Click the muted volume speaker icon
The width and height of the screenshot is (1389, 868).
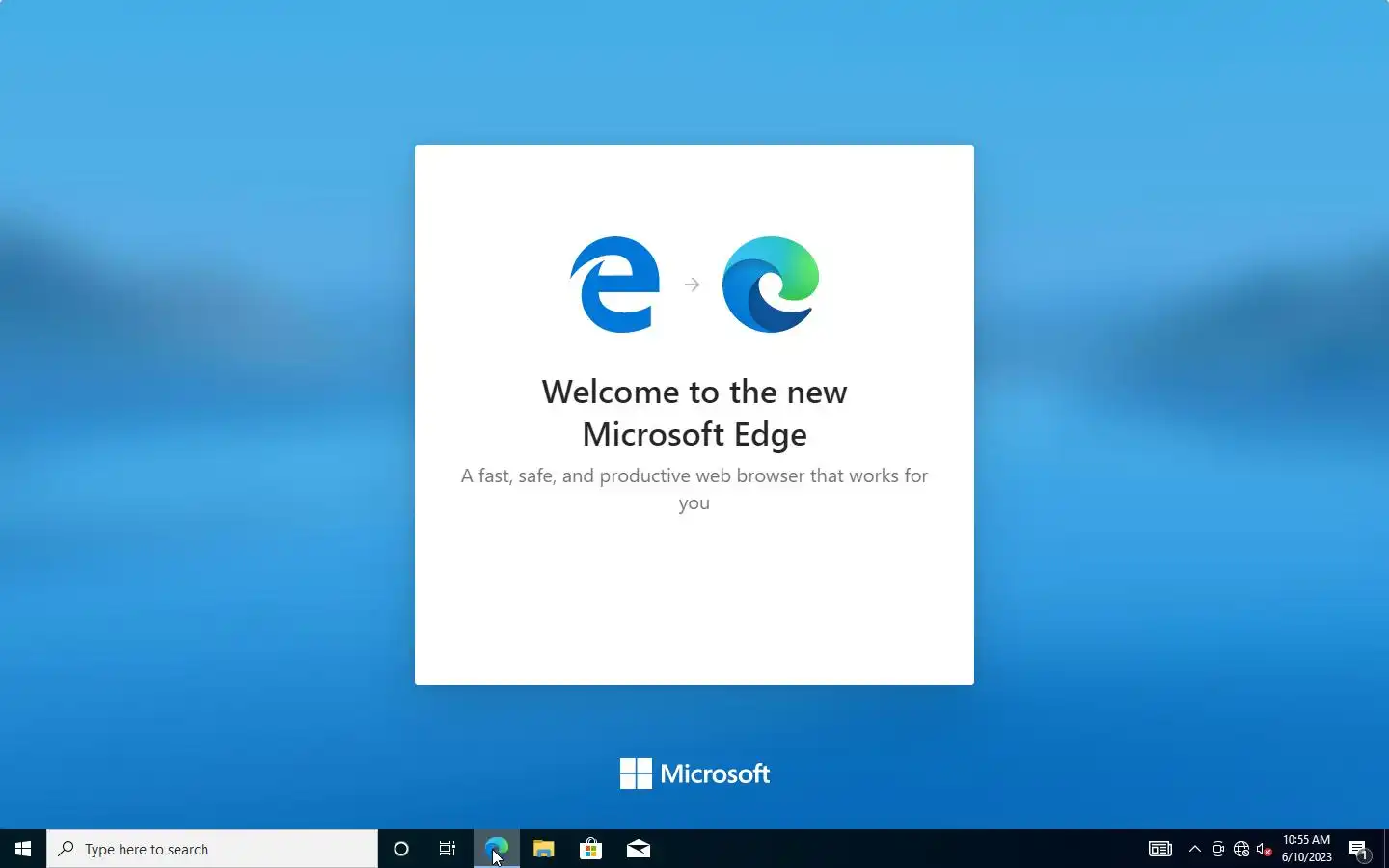1265,849
